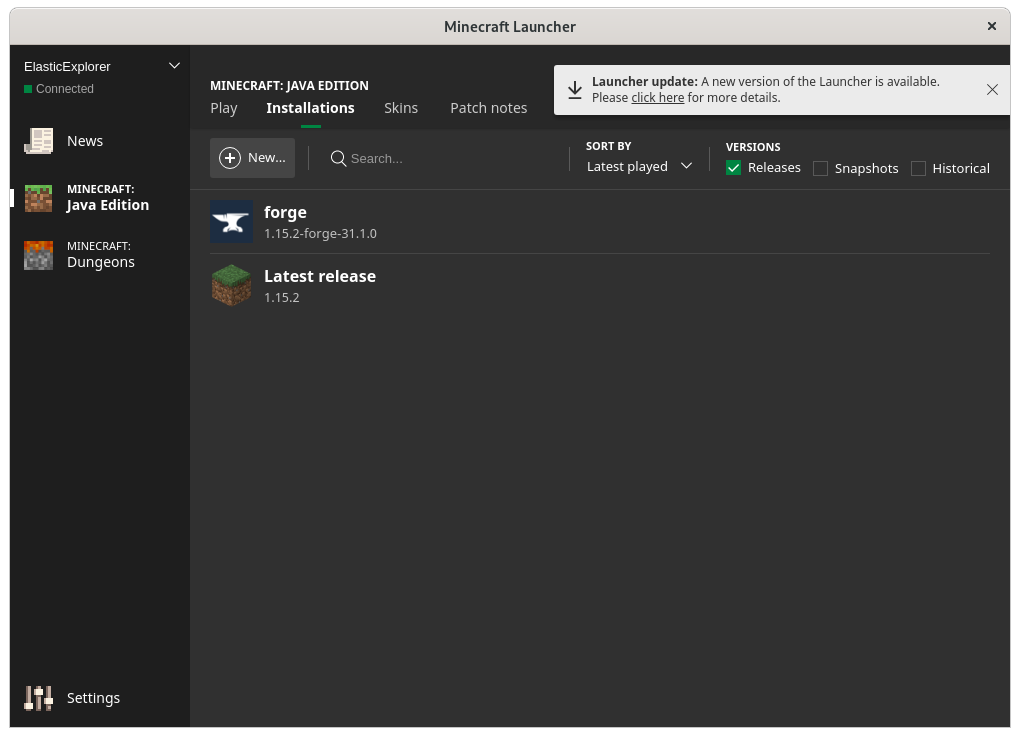
Task: Open the Skins tab
Action: point(401,108)
